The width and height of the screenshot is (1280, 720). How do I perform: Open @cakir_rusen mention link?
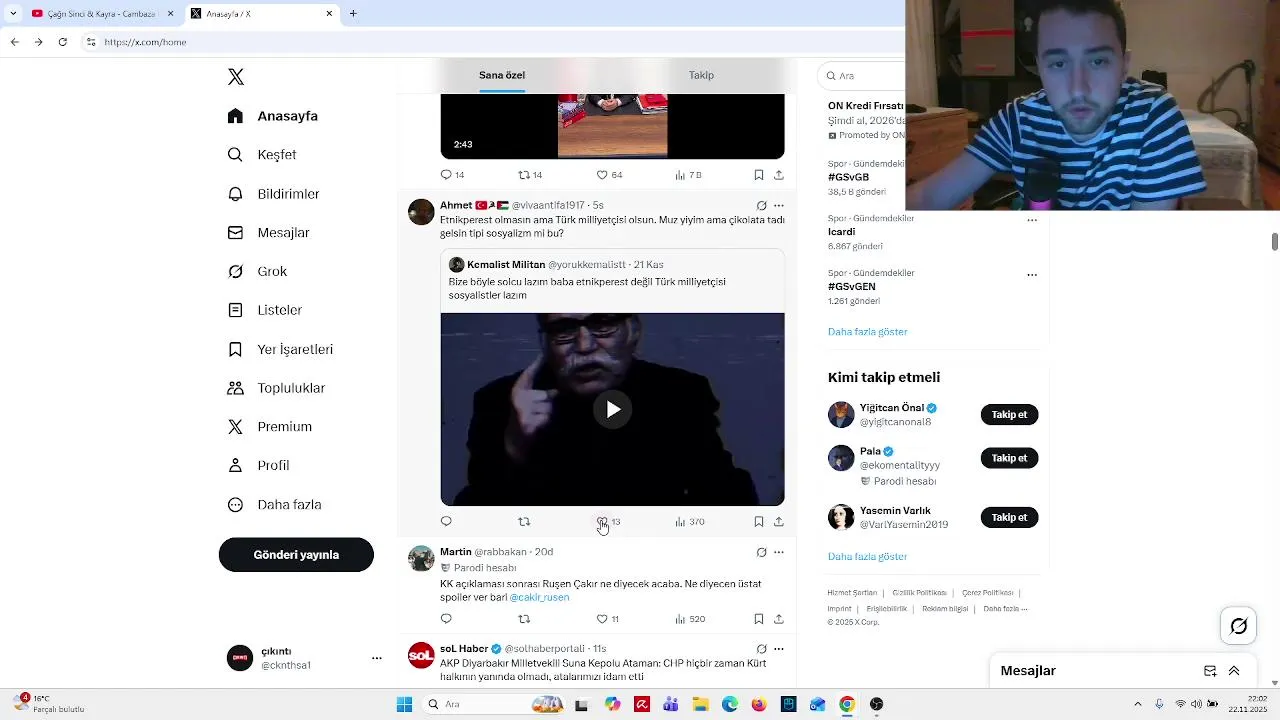pyautogui.click(x=539, y=598)
